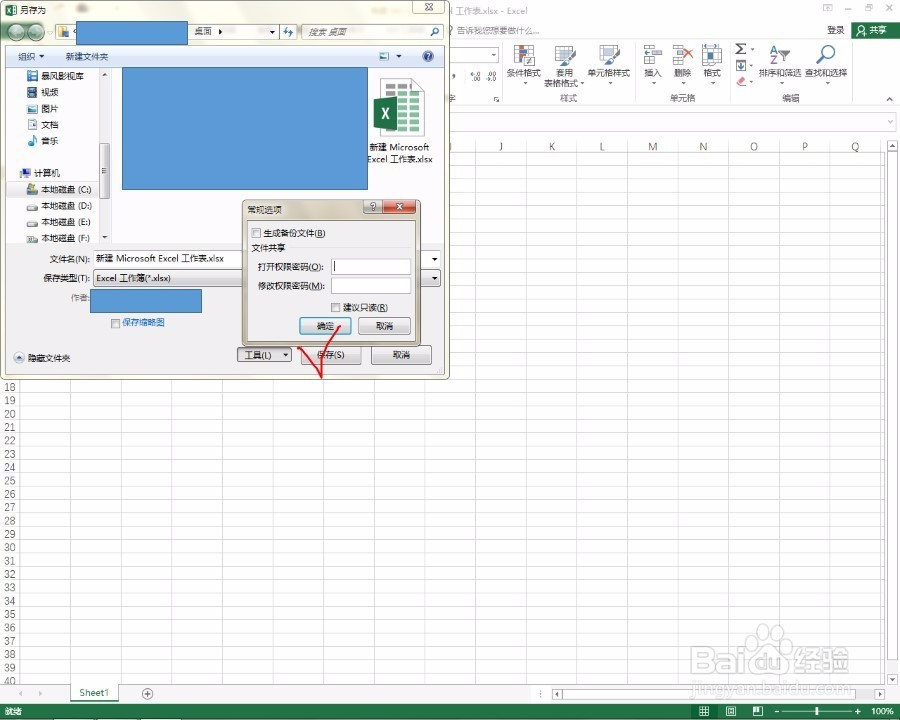Switch to Page Layout view in the status bar
900x720 pixels.
click(731, 711)
